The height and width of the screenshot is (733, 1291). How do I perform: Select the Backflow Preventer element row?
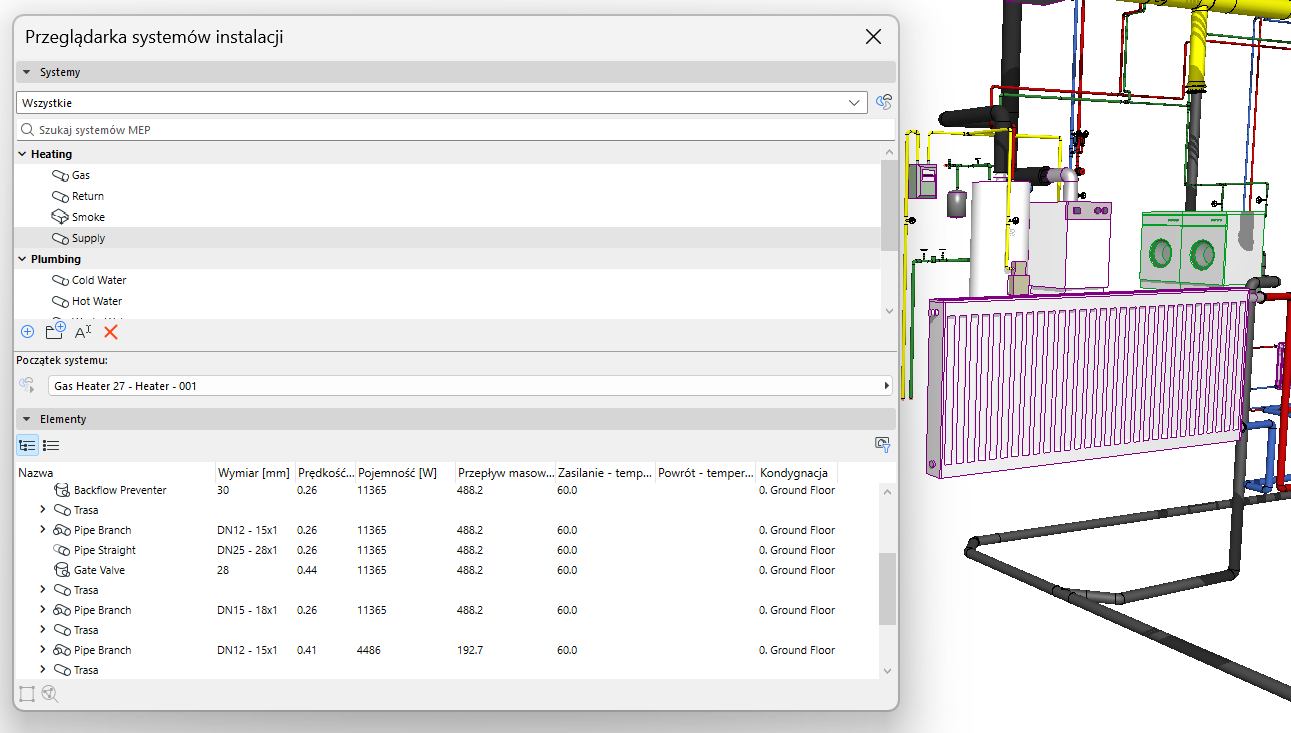447,490
